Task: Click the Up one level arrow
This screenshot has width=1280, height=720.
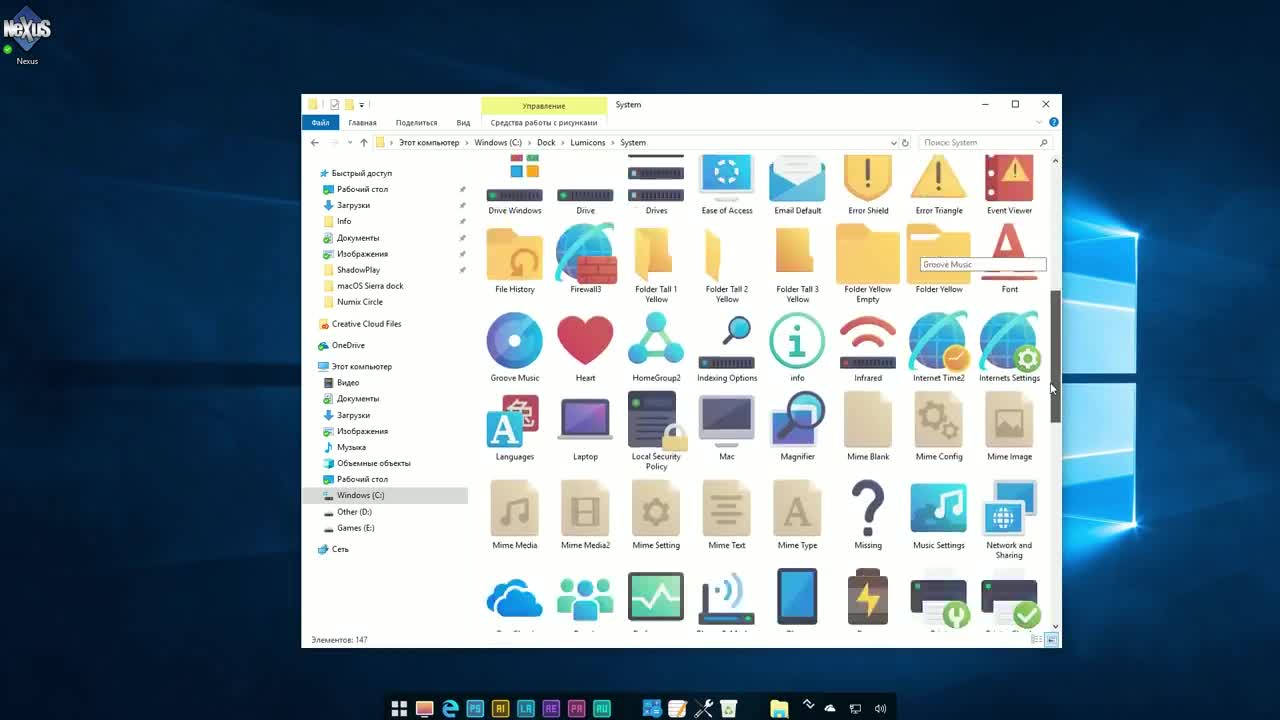Action: click(x=364, y=142)
